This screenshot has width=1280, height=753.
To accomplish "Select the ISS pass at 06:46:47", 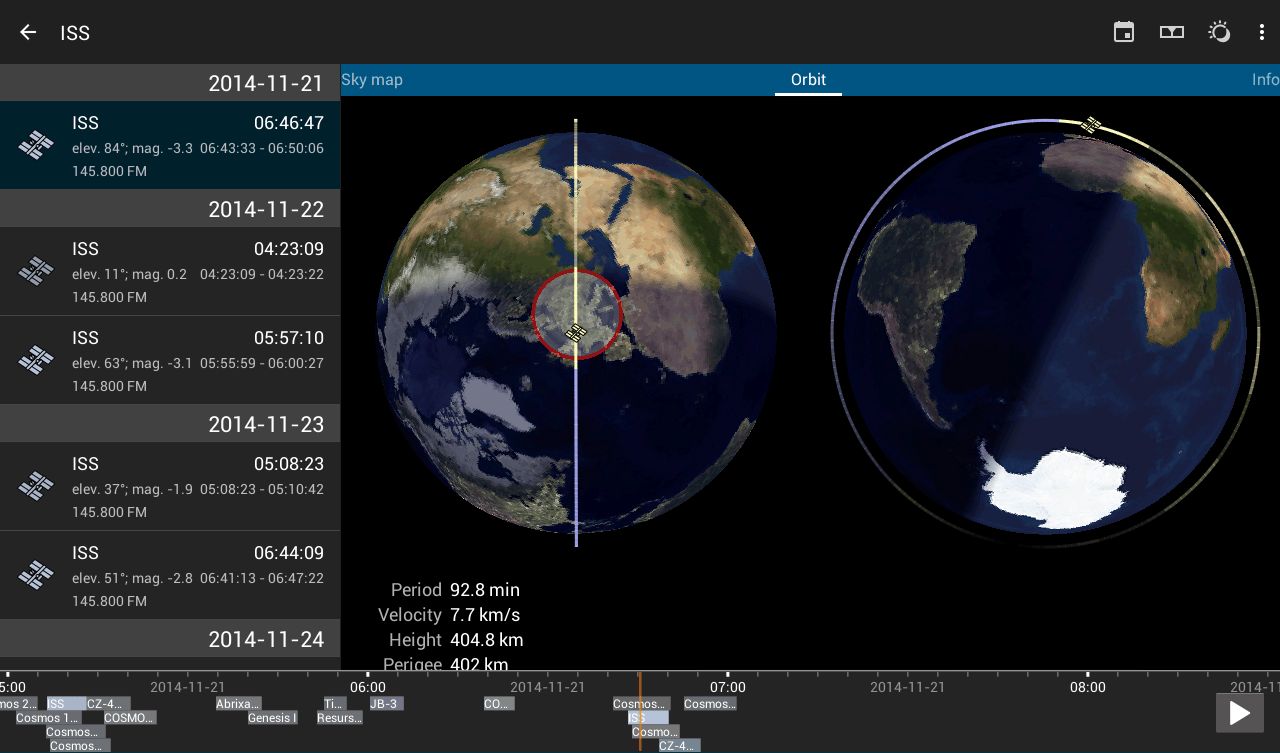I will coord(170,145).
